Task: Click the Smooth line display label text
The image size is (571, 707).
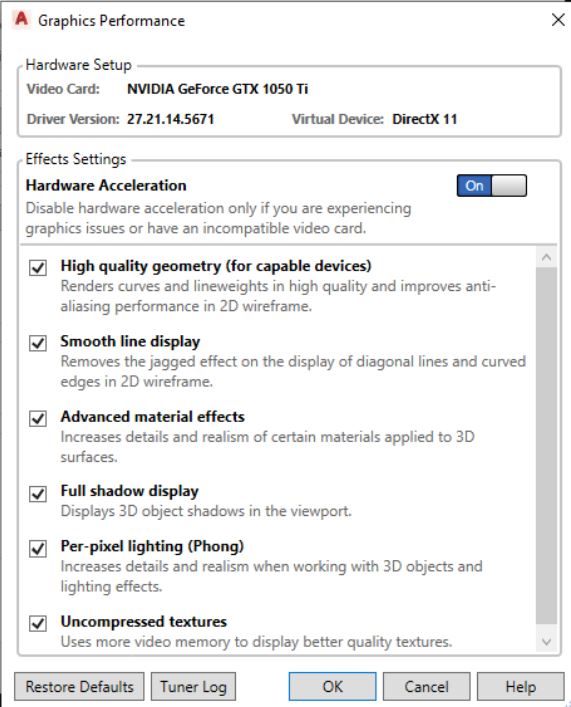Action: click(x=130, y=341)
